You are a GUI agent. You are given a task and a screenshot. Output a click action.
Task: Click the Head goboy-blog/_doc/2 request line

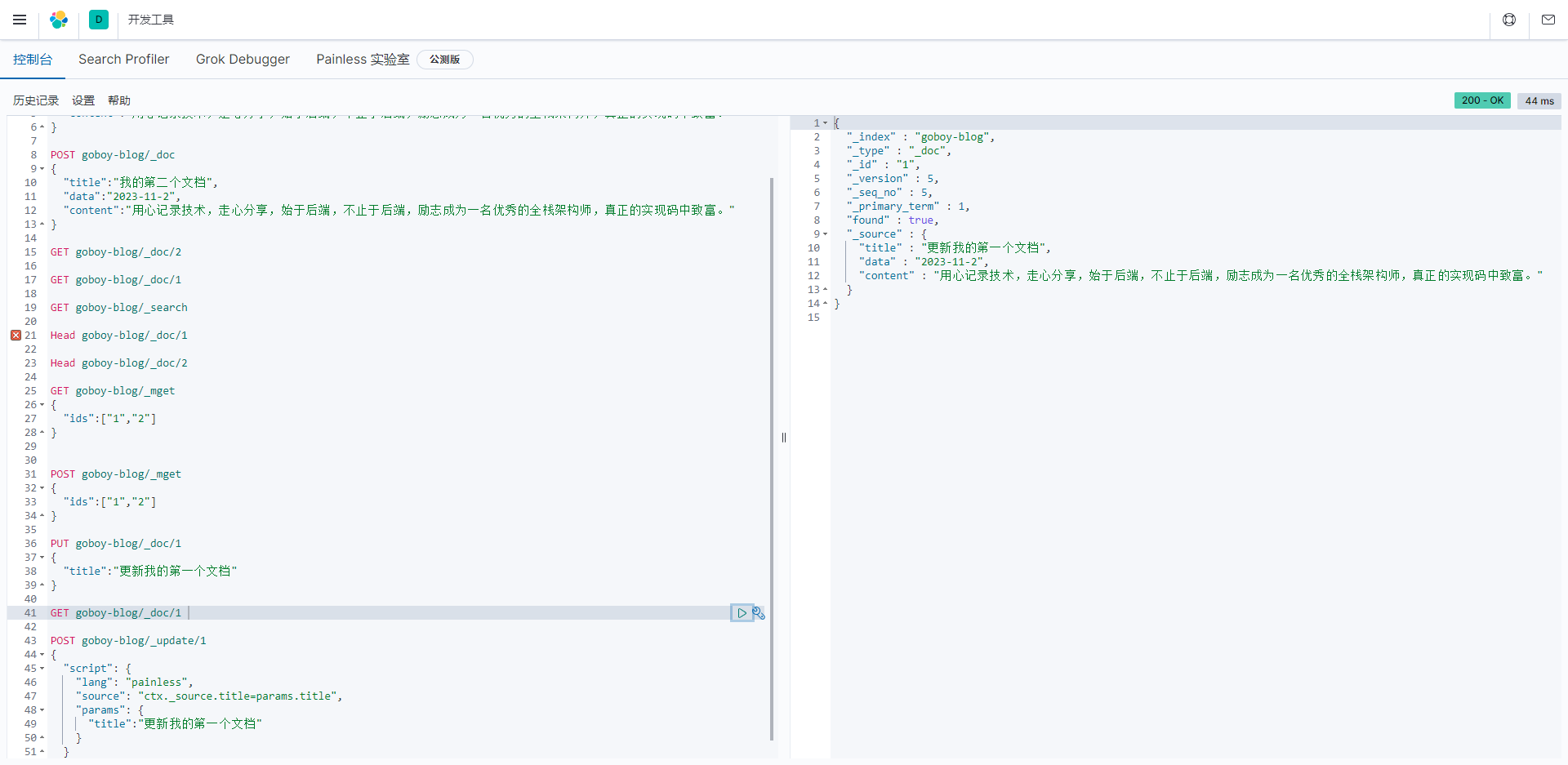(119, 363)
